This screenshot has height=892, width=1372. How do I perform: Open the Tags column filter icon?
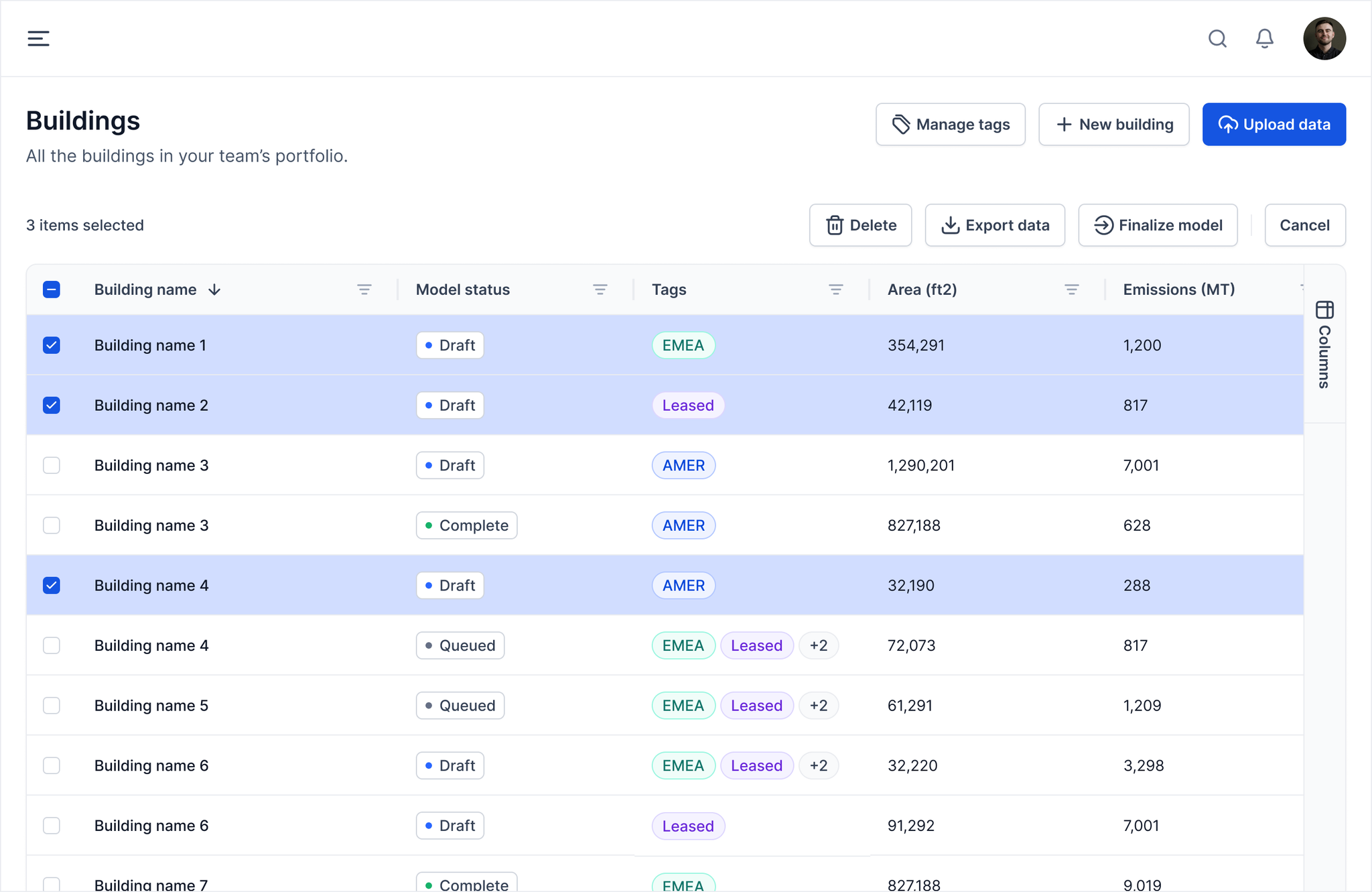[835, 290]
